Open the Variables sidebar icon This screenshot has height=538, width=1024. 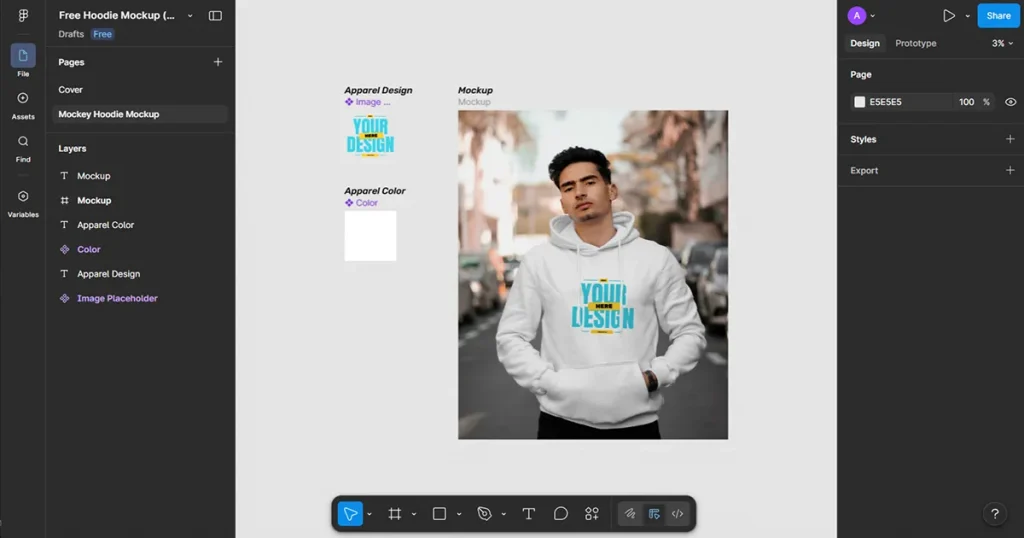(23, 197)
